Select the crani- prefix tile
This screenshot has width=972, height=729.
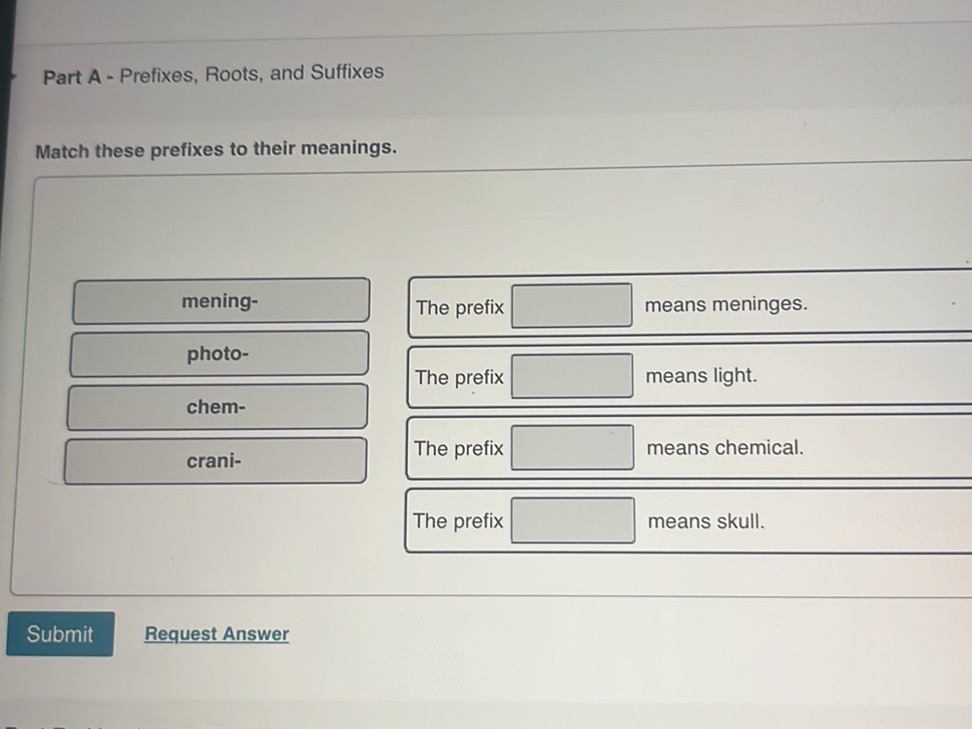(216, 460)
